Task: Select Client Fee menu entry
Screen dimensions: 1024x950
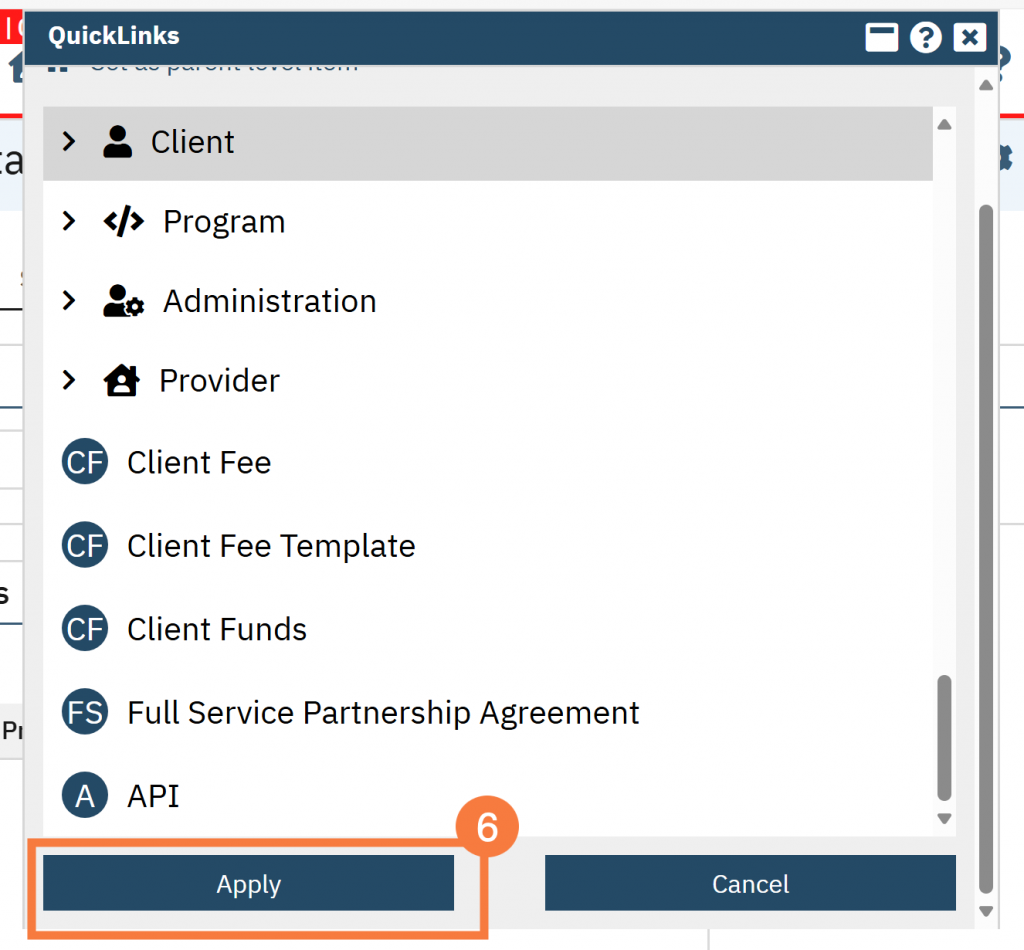Action: pyautogui.click(x=199, y=463)
